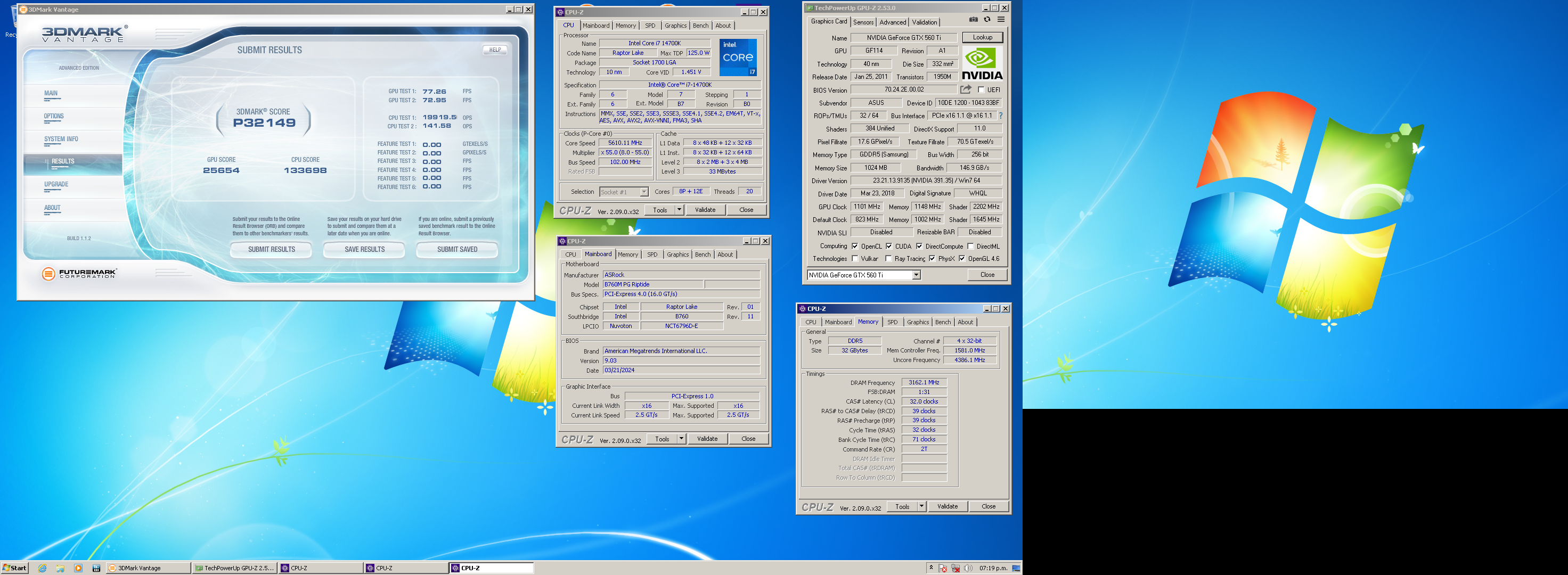This screenshot has width=1568, height=575.
Task: Expand Tools dropdown arrow in CPU-Z Memory window
Action: [x=921, y=506]
